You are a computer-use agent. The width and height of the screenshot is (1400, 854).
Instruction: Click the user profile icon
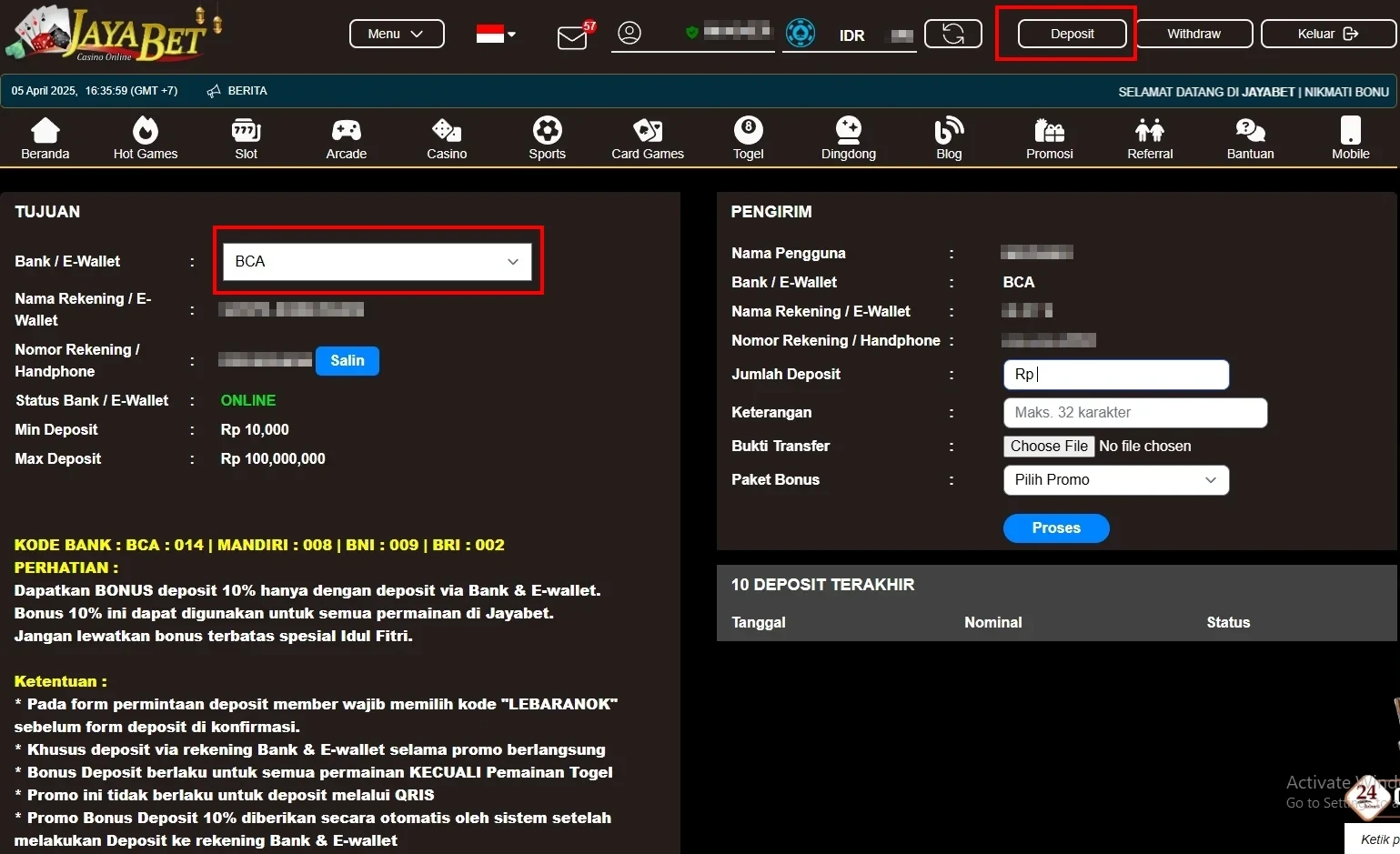point(629,34)
